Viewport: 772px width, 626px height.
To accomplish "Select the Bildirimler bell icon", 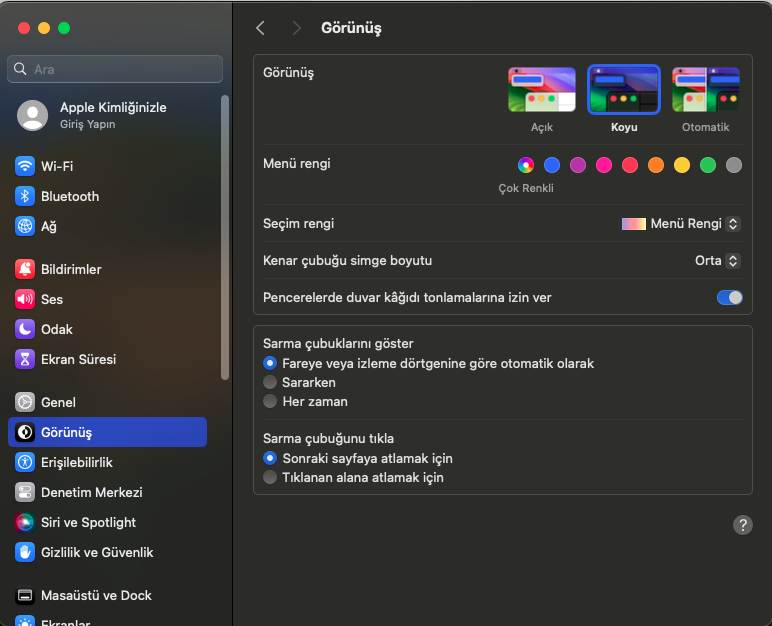I will pyautogui.click(x=25, y=269).
